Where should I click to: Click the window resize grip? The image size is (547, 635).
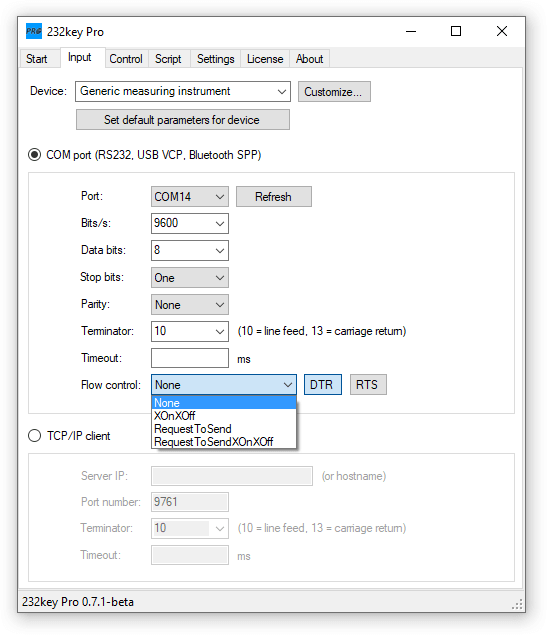pyautogui.click(x=517, y=604)
